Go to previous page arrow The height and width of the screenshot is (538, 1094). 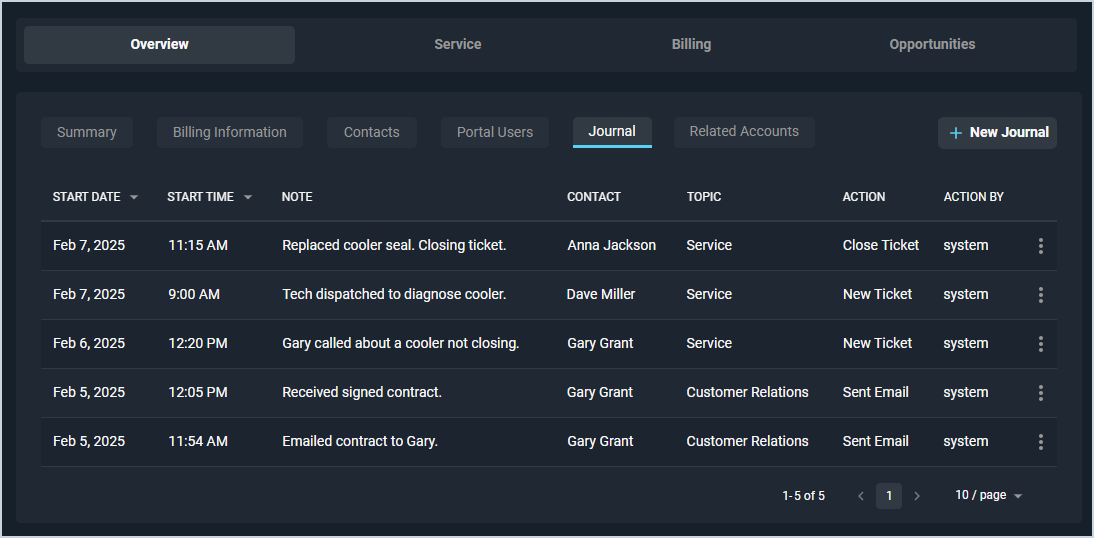click(861, 496)
